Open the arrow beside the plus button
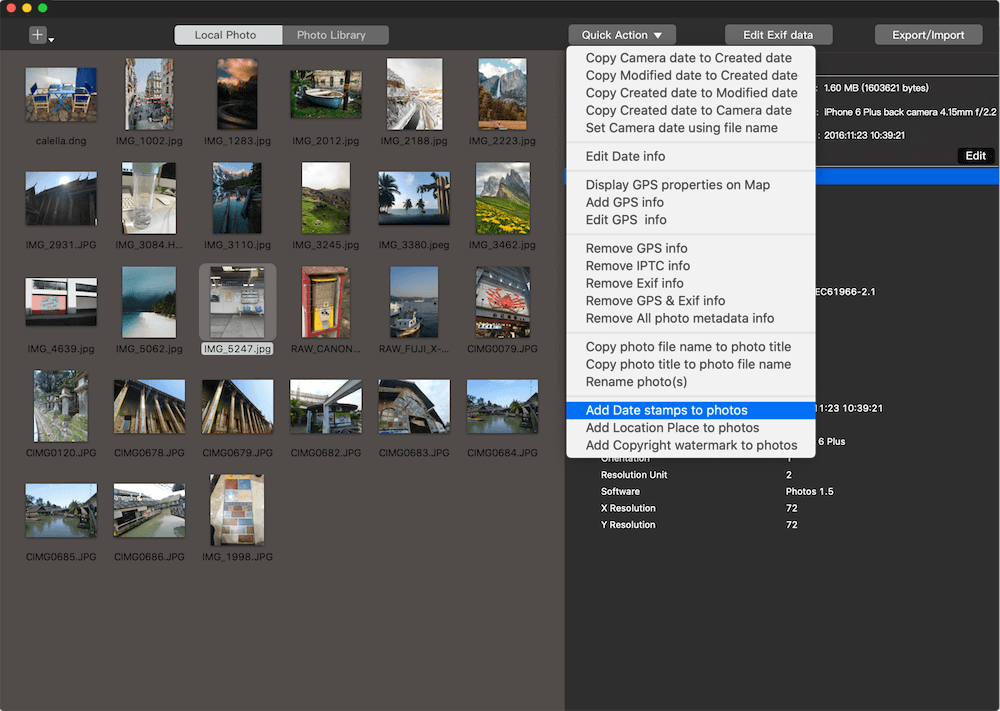Screen dimensions: 1000x711 (x=52, y=40)
